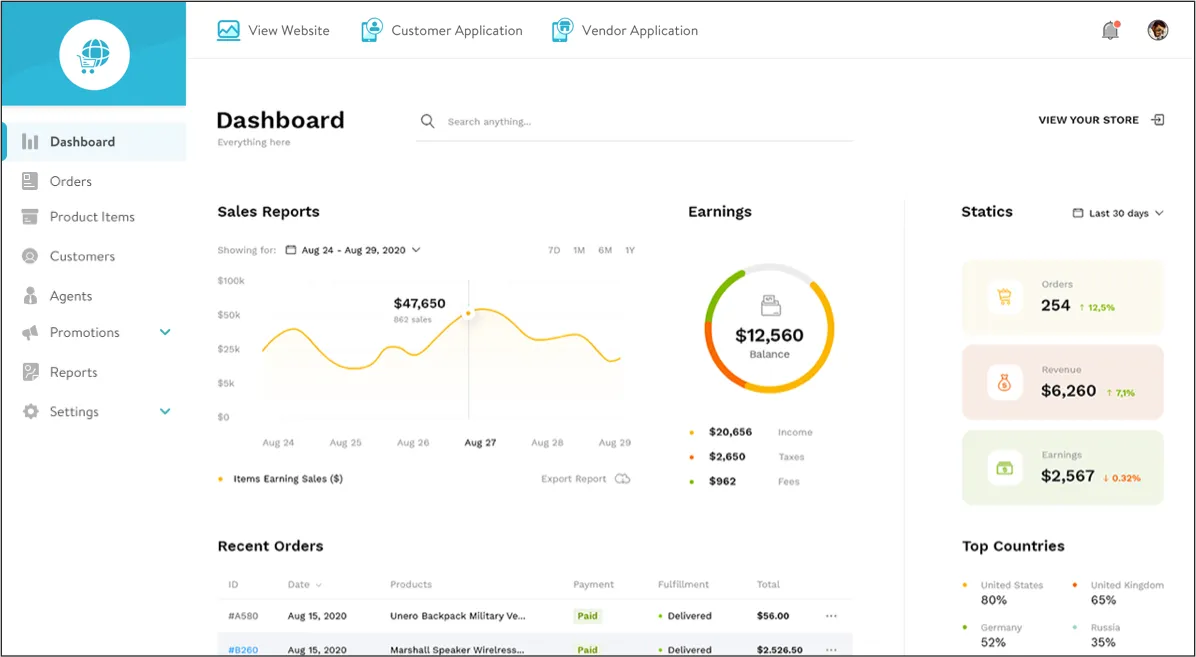Open the user profile avatar
This screenshot has width=1196, height=657.
[x=1158, y=30]
